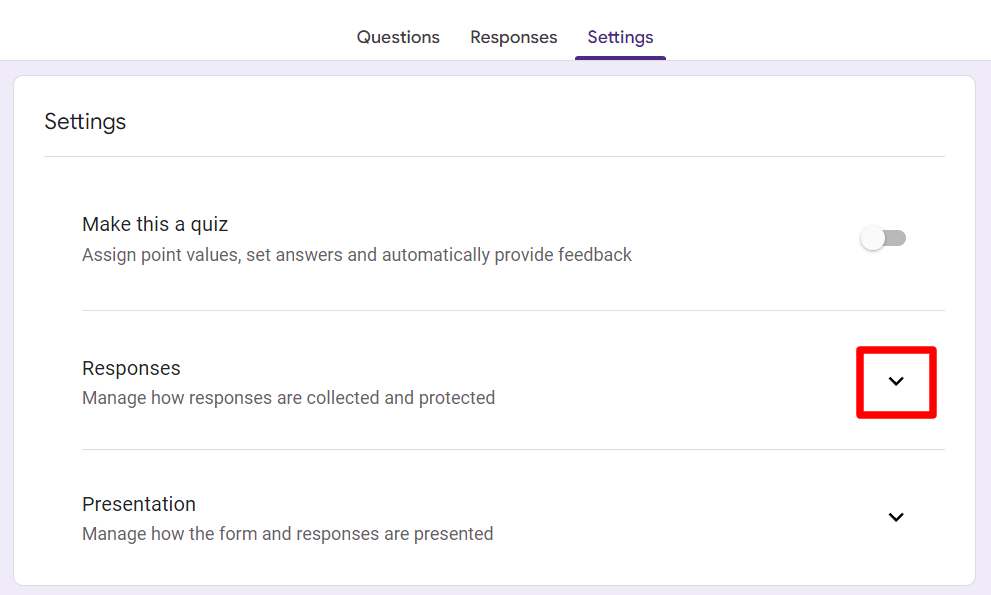Open the Responses section via its title
This screenshot has height=595, width=991.
pos(131,368)
